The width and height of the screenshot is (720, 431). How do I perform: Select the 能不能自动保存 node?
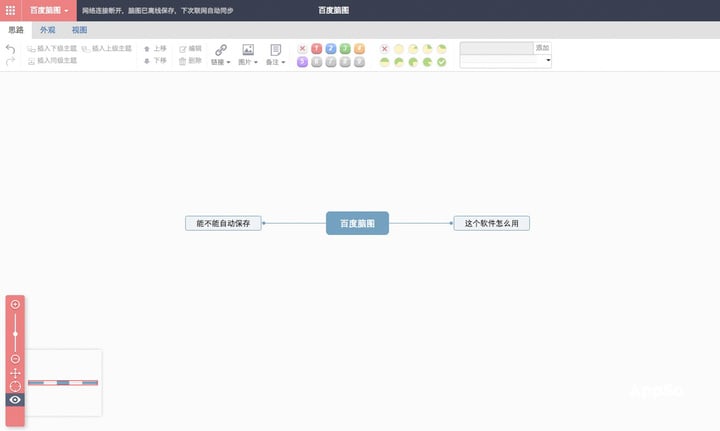click(223, 224)
